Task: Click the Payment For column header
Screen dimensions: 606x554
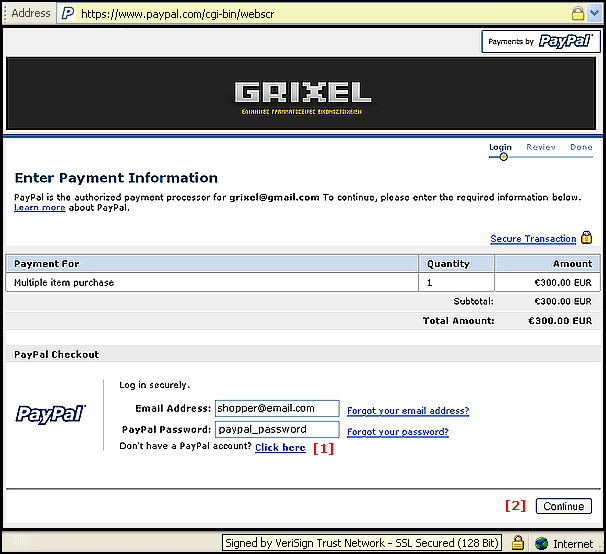Action: click(x=212, y=264)
